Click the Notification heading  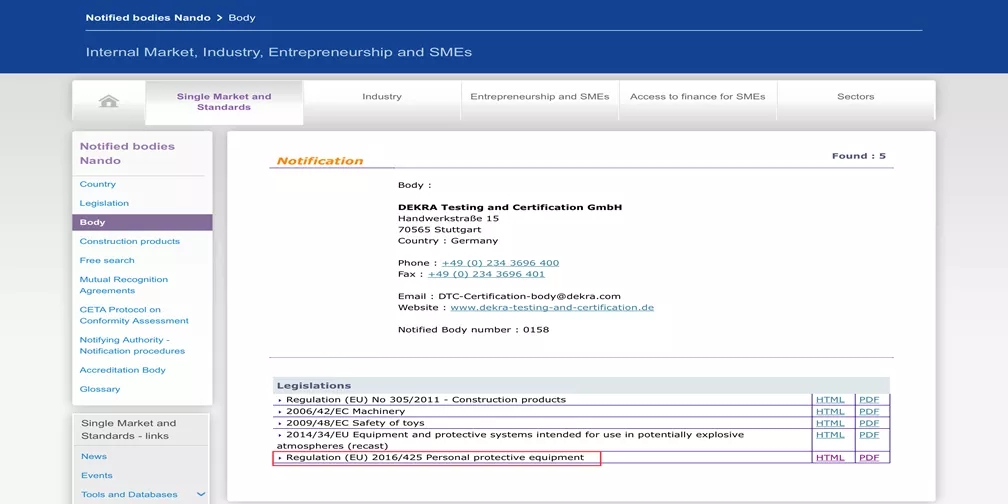[x=320, y=161]
